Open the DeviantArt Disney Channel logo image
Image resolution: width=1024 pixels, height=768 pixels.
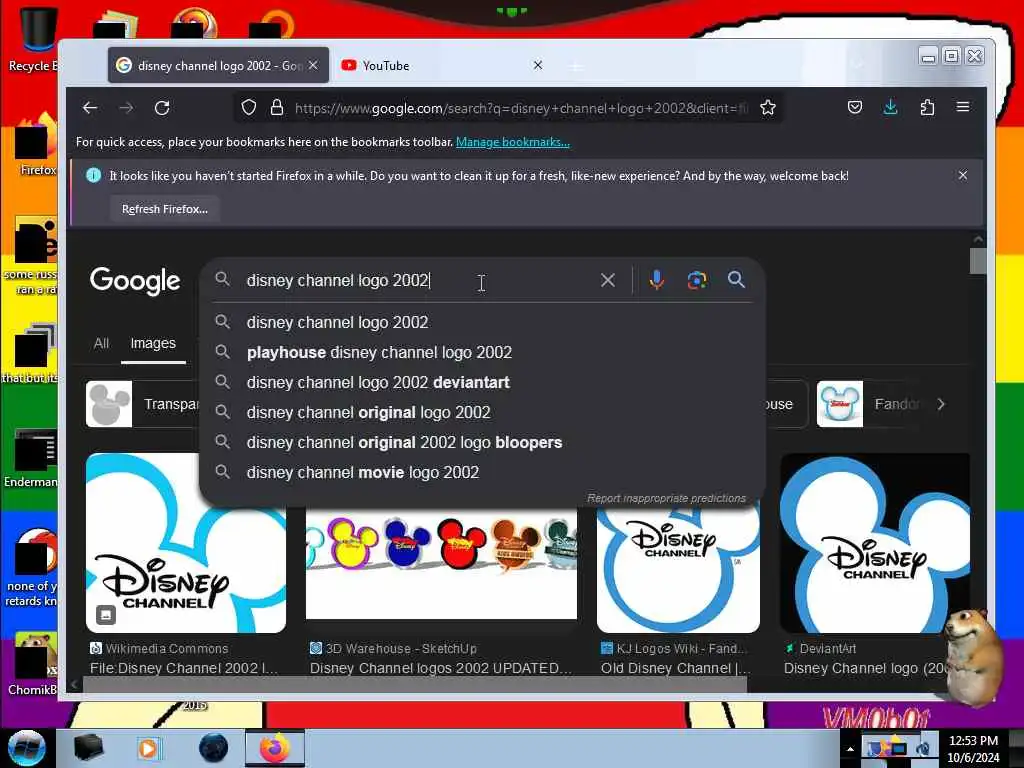875,543
